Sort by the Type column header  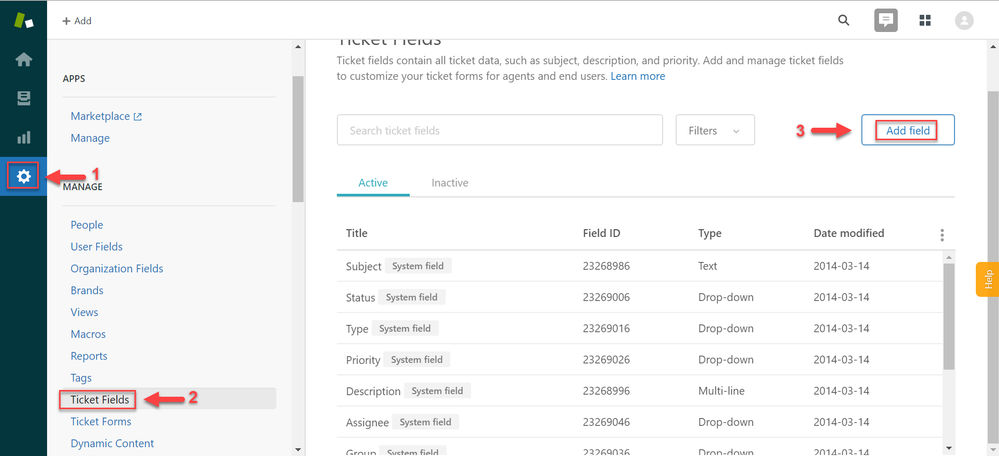click(710, 233)
